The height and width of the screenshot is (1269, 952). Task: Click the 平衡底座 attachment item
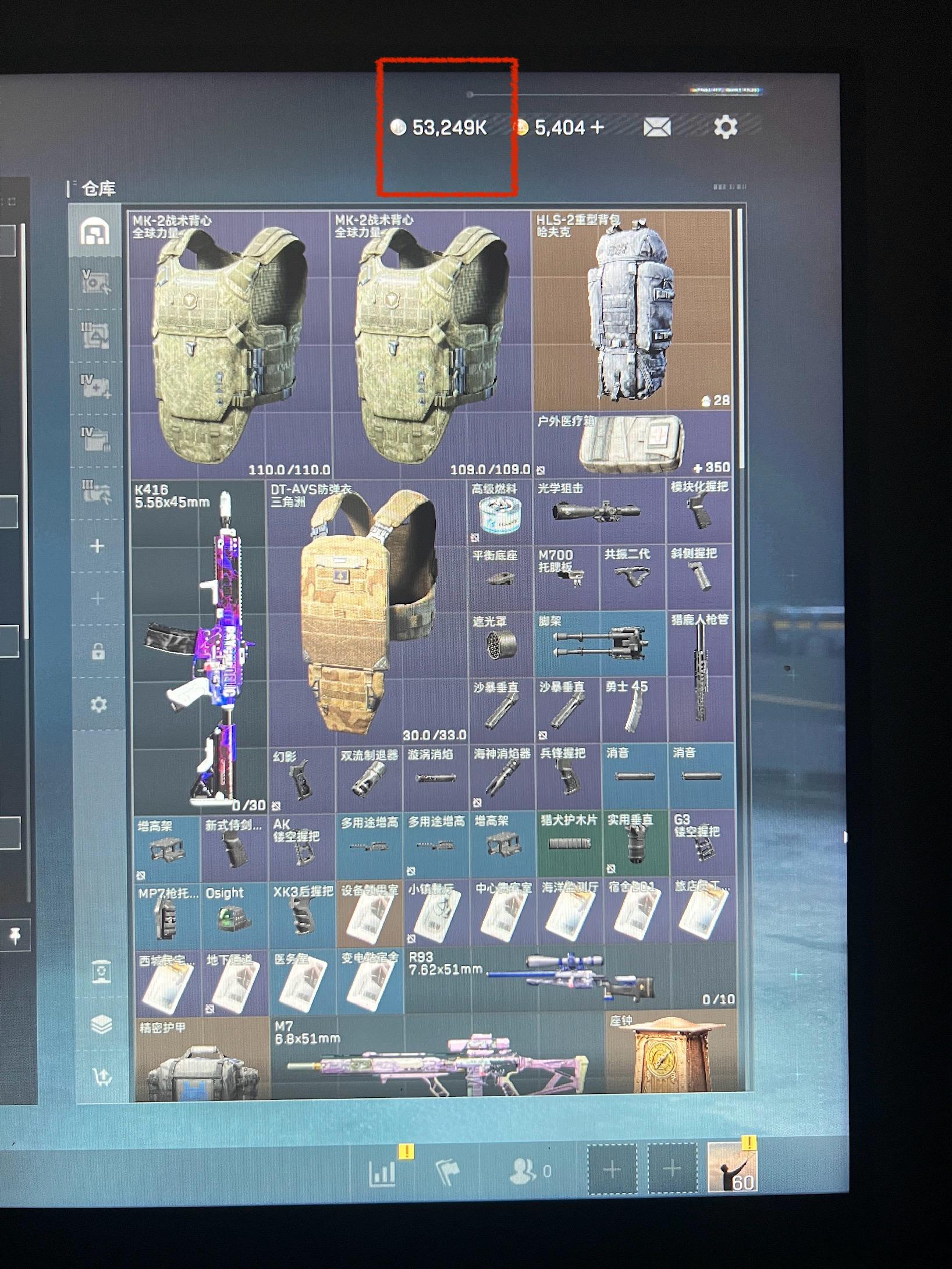[x=500, y=578]
